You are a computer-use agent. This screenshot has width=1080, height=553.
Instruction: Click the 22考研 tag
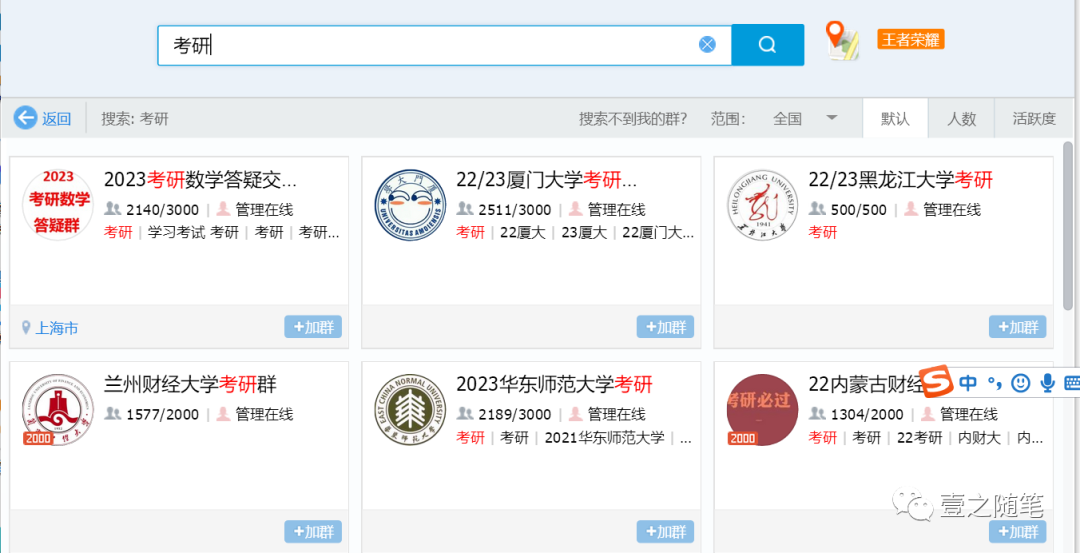click(920, 437)
